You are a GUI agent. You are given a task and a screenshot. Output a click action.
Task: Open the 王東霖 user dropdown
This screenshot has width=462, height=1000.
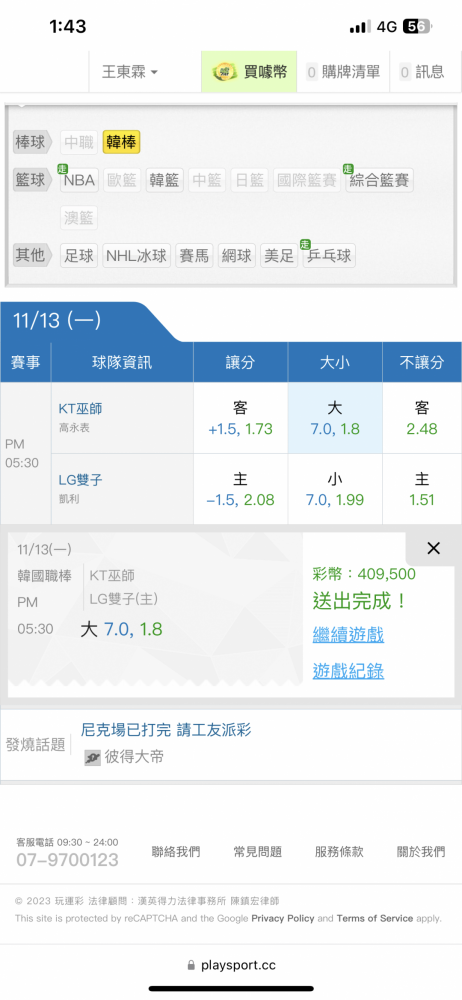[x=130, y=72]
